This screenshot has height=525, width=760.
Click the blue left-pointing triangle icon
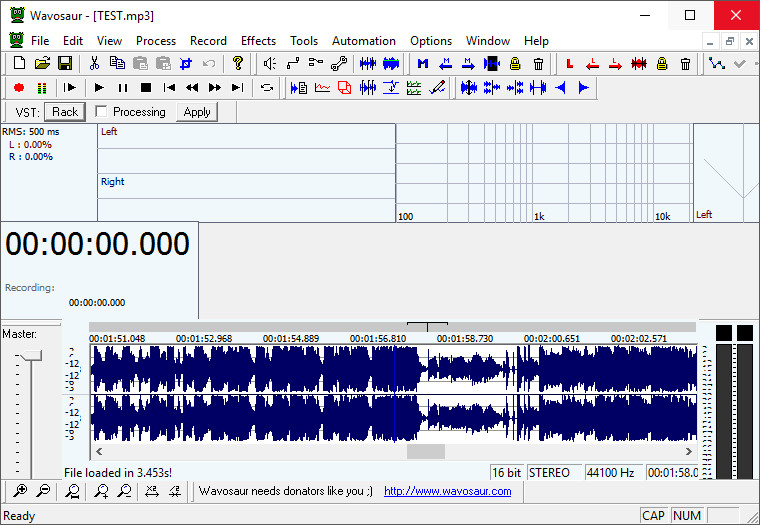[x=561, y=88]
